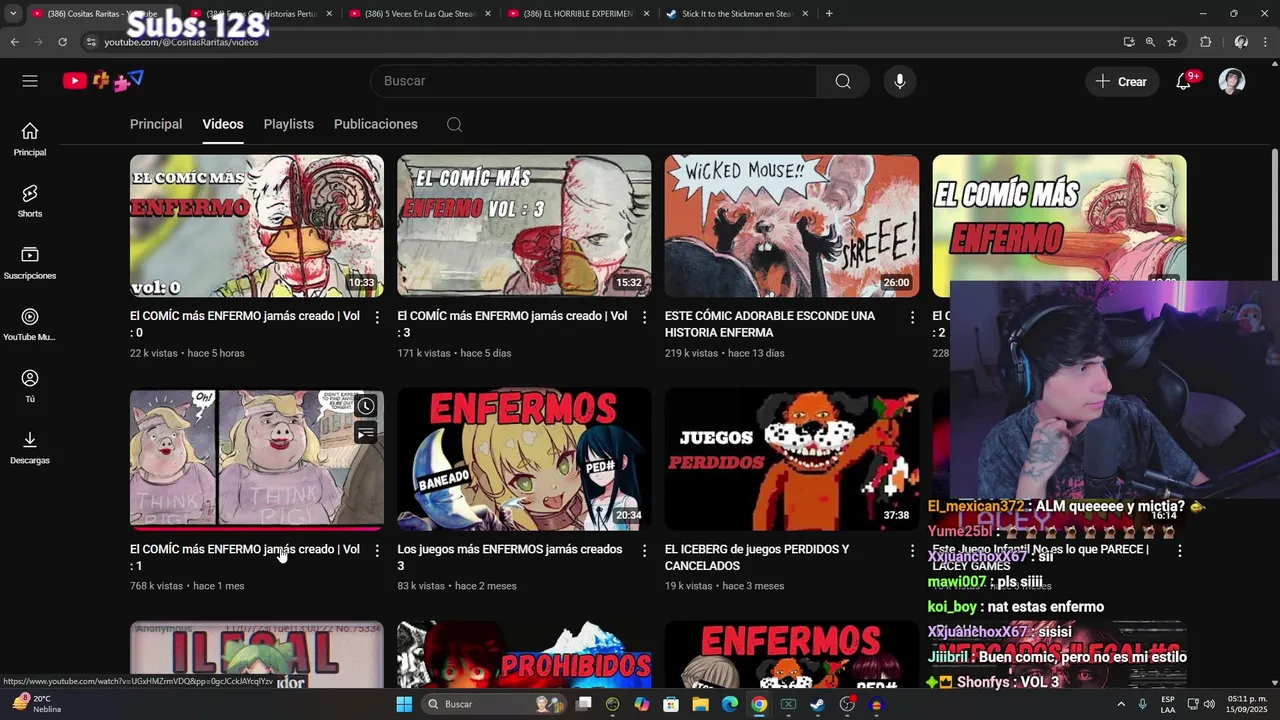The image size is (1280, 720).
Task: Open the JUEGOS PERDIDOS video thumbnail
Action: tap(792, 459)
